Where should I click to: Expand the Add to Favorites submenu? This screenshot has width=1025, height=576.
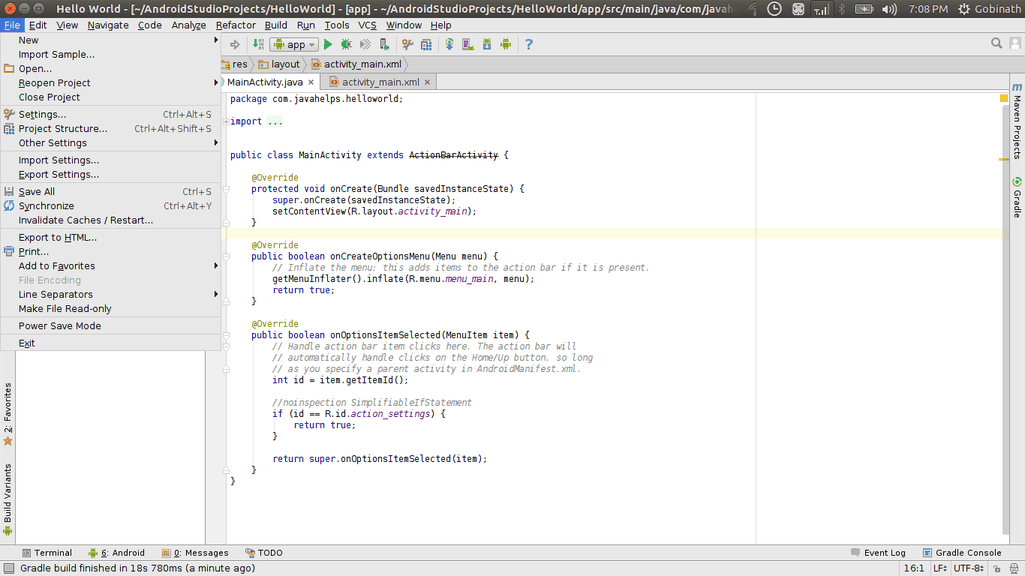110,266
